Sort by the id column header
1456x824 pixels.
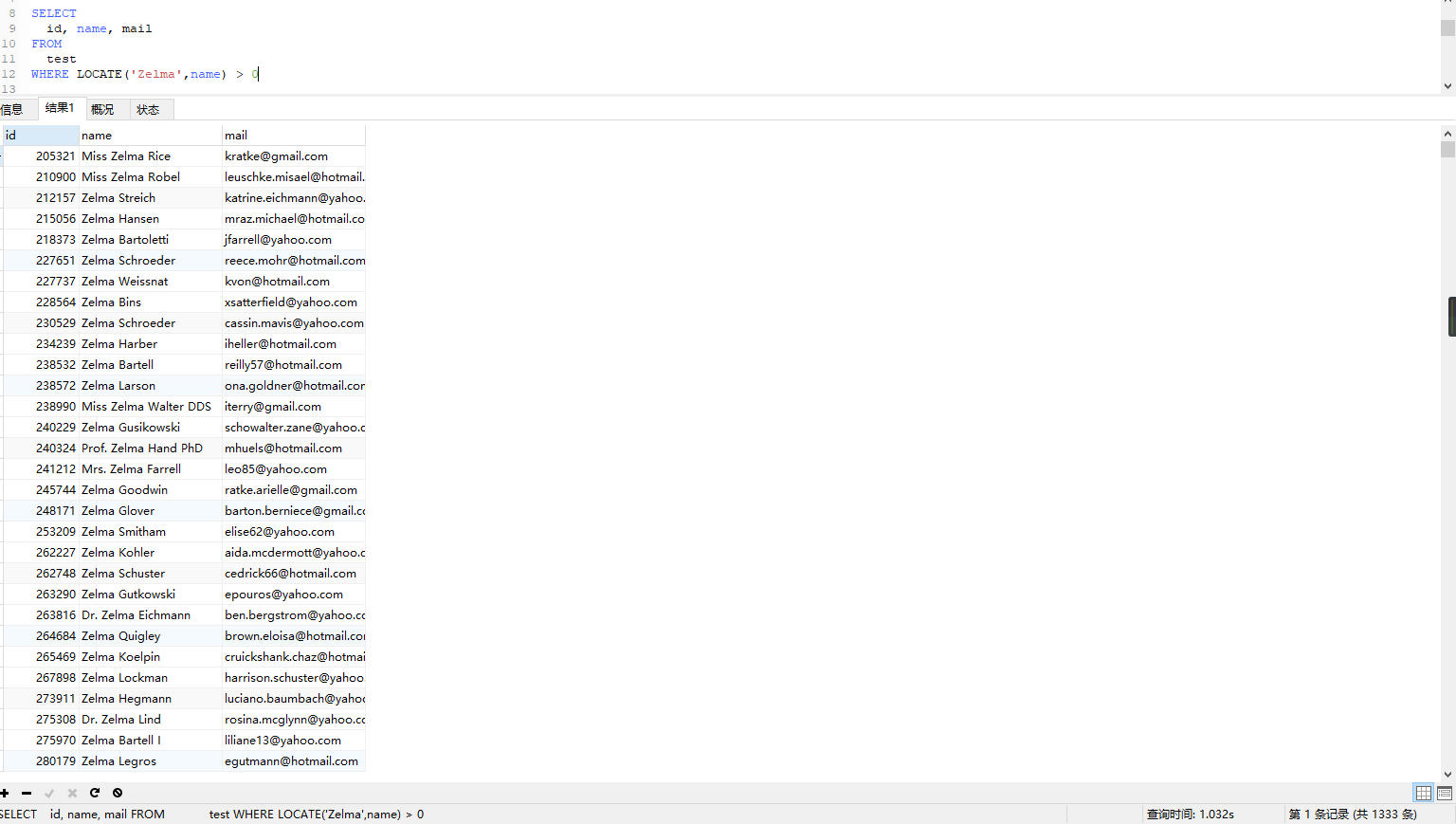[x=41, y=136]
